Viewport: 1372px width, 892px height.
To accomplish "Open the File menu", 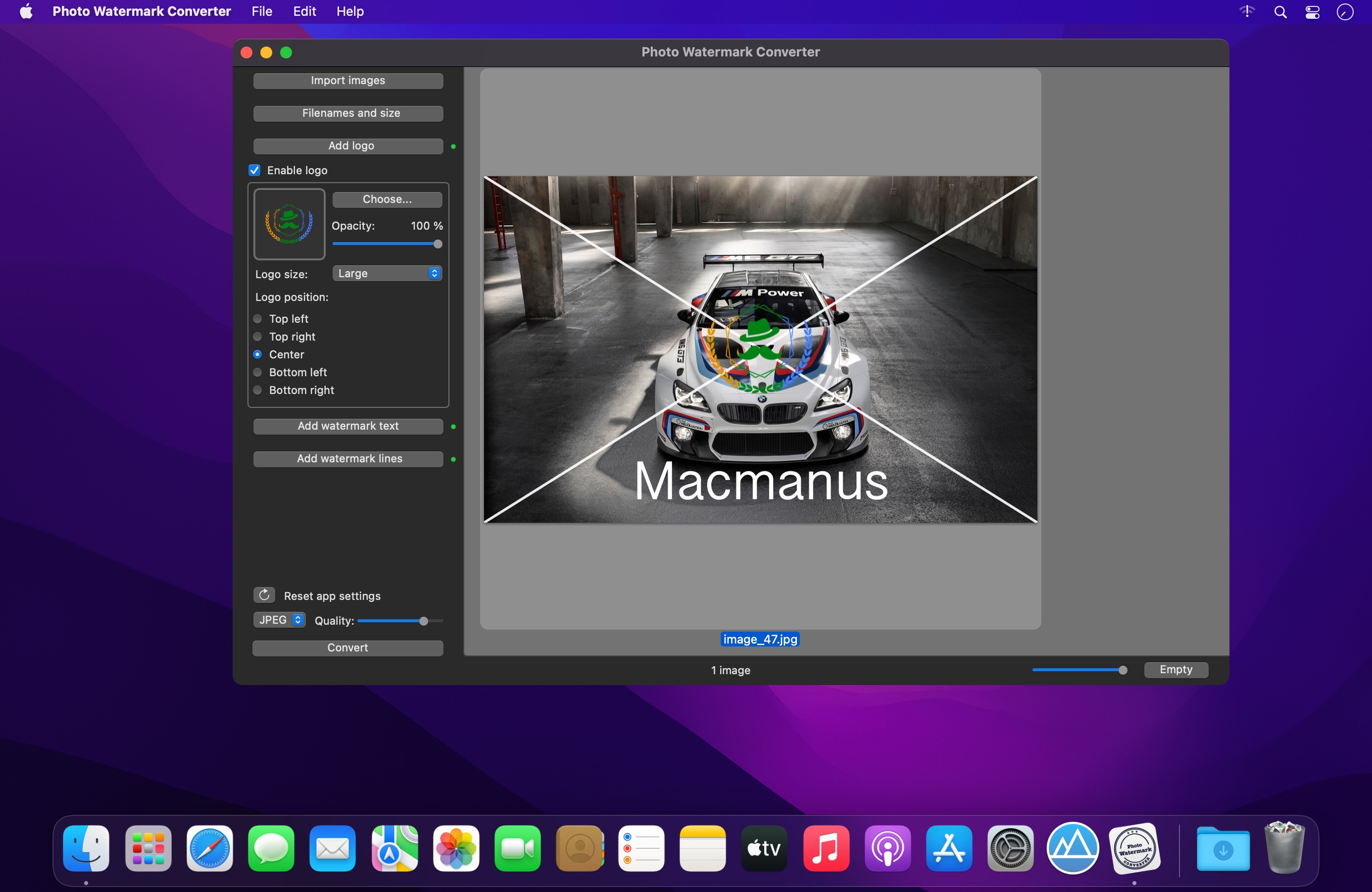I will pyautogui.click(x=262, y=11).
